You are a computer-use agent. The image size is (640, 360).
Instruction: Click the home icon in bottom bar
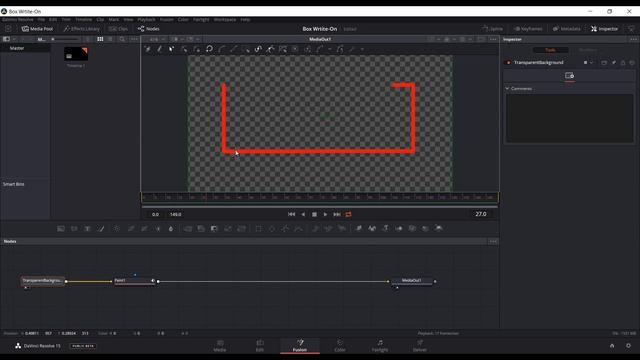click(x=612, y=346)
